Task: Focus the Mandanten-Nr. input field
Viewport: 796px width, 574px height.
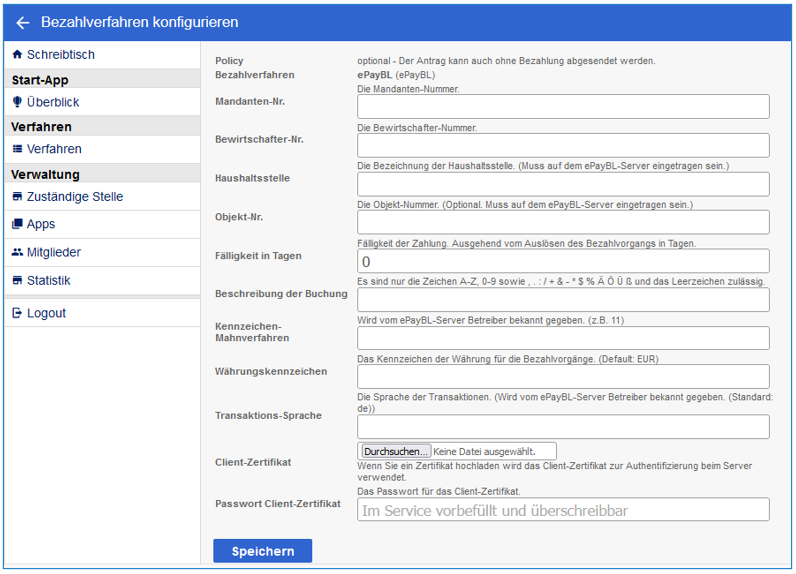Action: [563, 107]
